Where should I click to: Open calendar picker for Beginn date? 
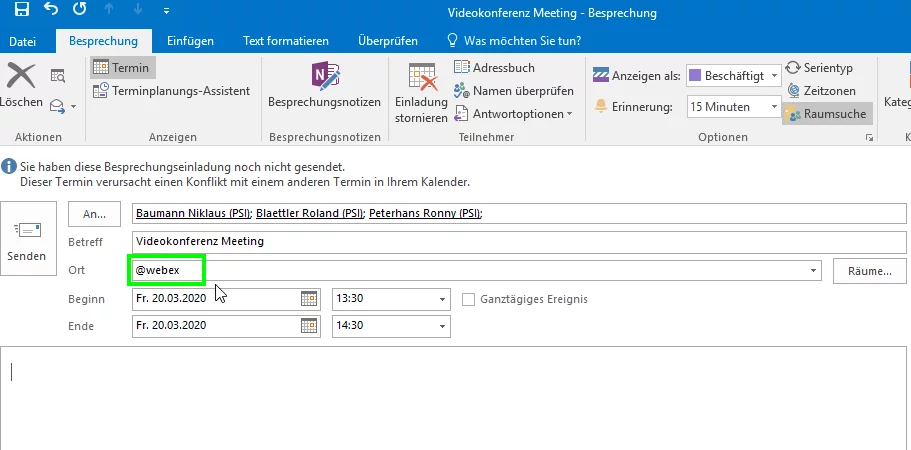tap(309, 299)
